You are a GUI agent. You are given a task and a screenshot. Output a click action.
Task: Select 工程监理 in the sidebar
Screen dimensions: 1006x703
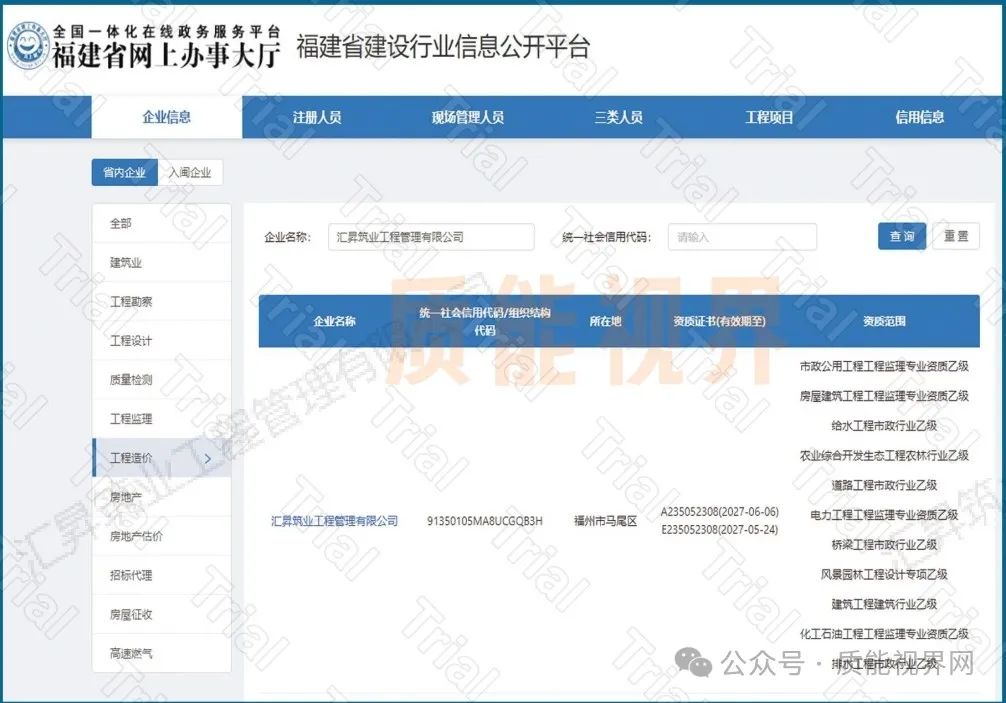point(162,419)
